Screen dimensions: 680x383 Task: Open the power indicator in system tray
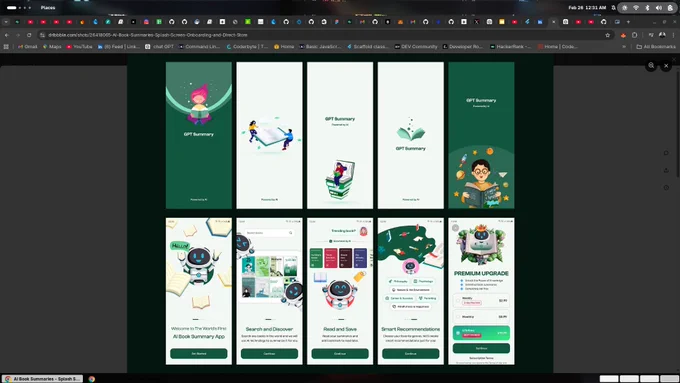[x=670, y=7]
